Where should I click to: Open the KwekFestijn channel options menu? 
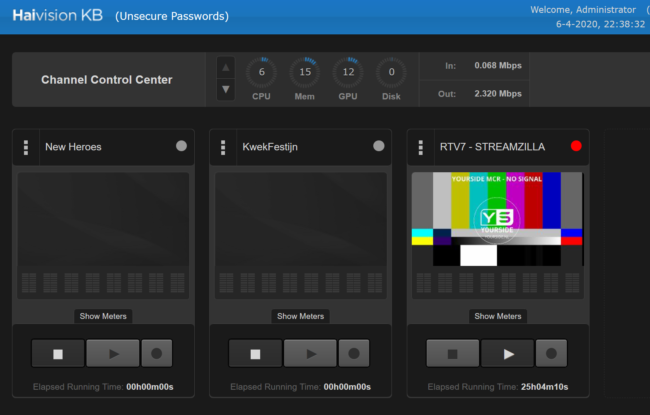[223, 147]
